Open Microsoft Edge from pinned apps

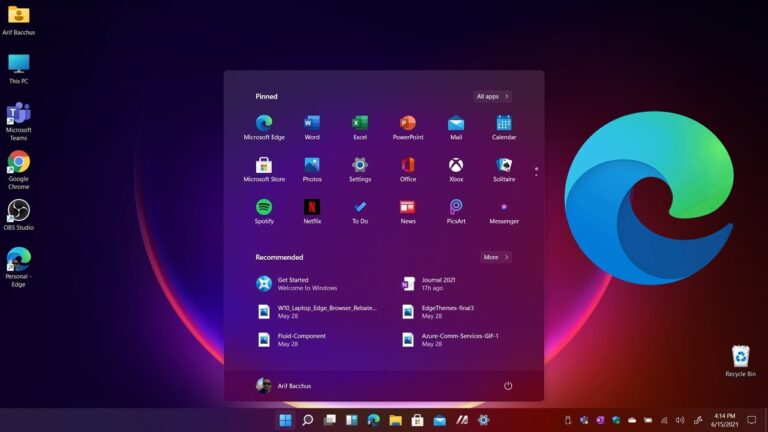click(x=264, y=127)
